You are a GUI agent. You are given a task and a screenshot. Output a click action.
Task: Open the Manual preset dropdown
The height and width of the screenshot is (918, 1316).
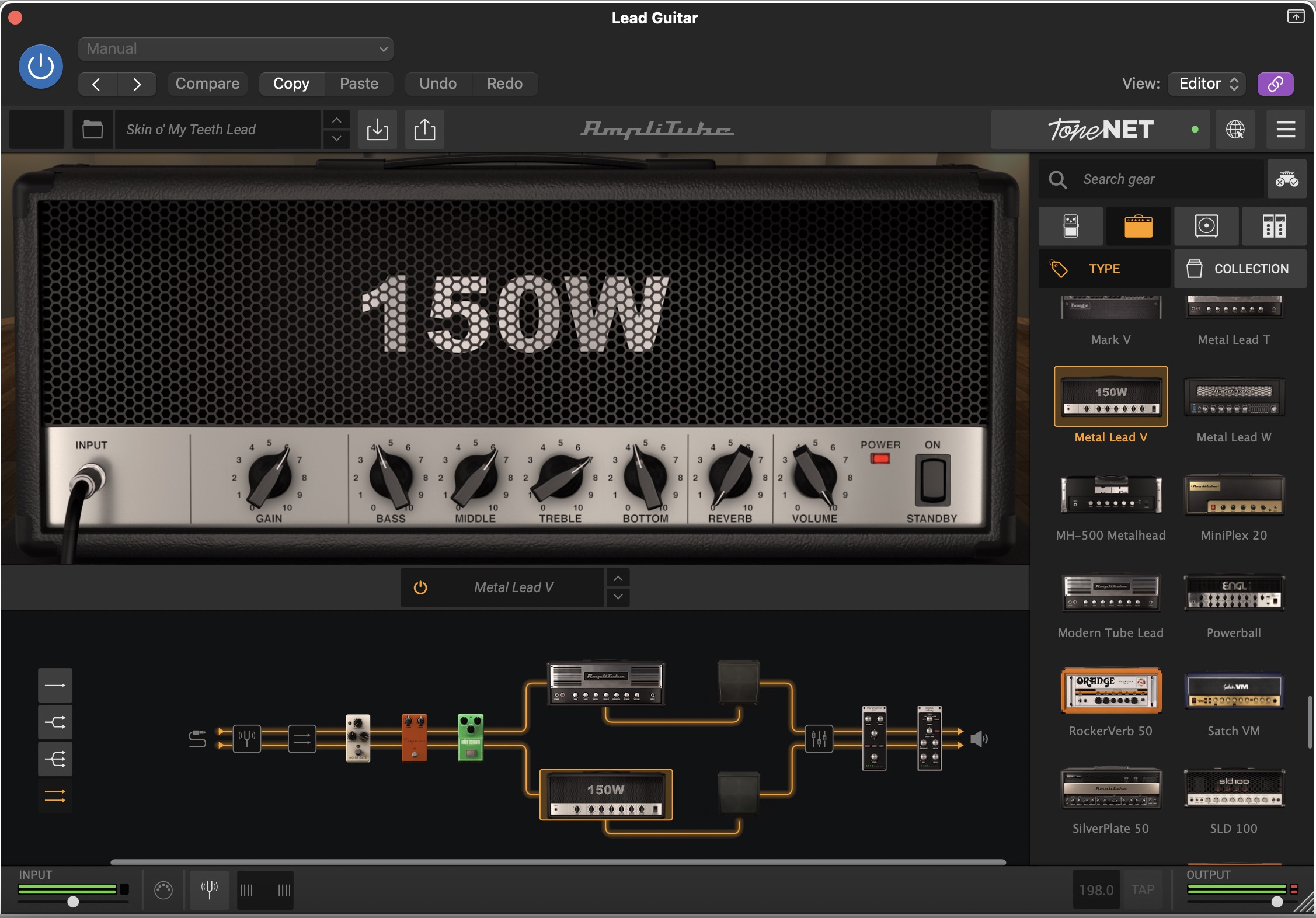236,48
